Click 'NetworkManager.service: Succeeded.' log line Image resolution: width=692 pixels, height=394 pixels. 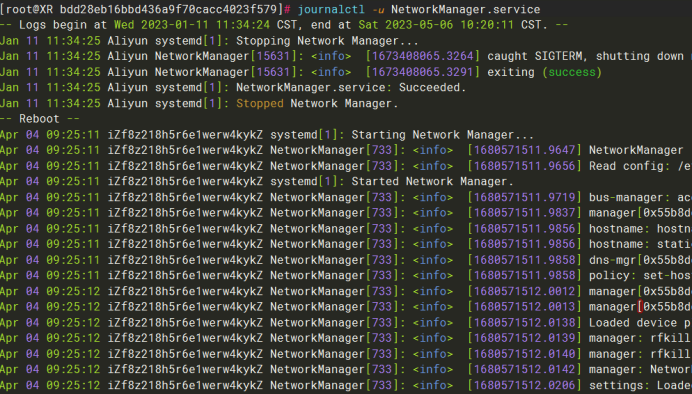[x=351, y=87]
